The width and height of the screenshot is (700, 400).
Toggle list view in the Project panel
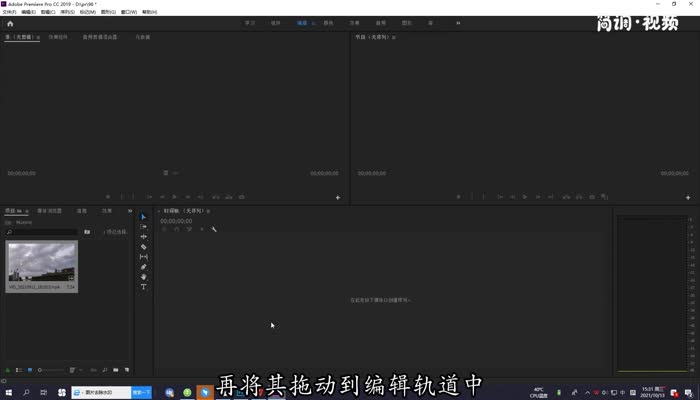(19, 370)
